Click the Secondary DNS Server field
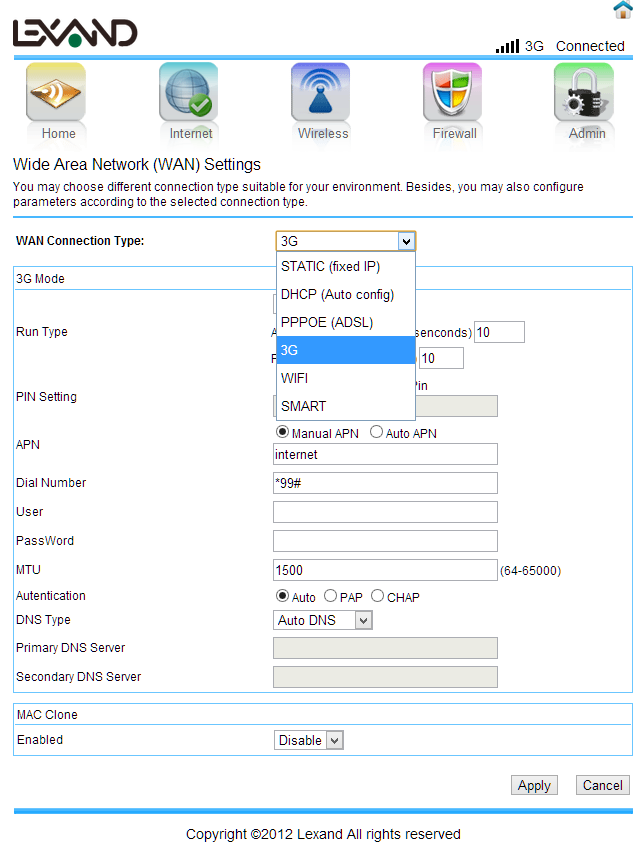Screen dimensions: 639x865 (x=385, y=677)
